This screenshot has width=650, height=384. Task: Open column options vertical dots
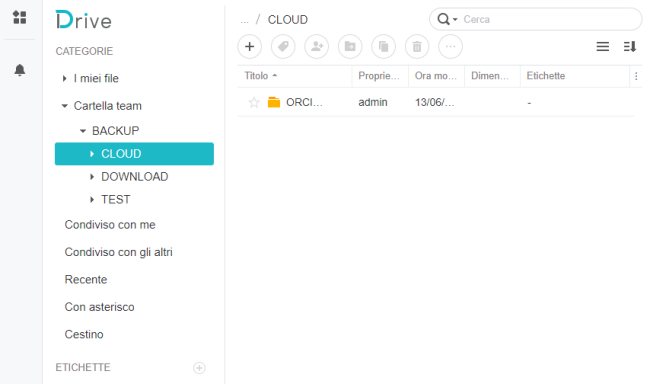point(636,76)
